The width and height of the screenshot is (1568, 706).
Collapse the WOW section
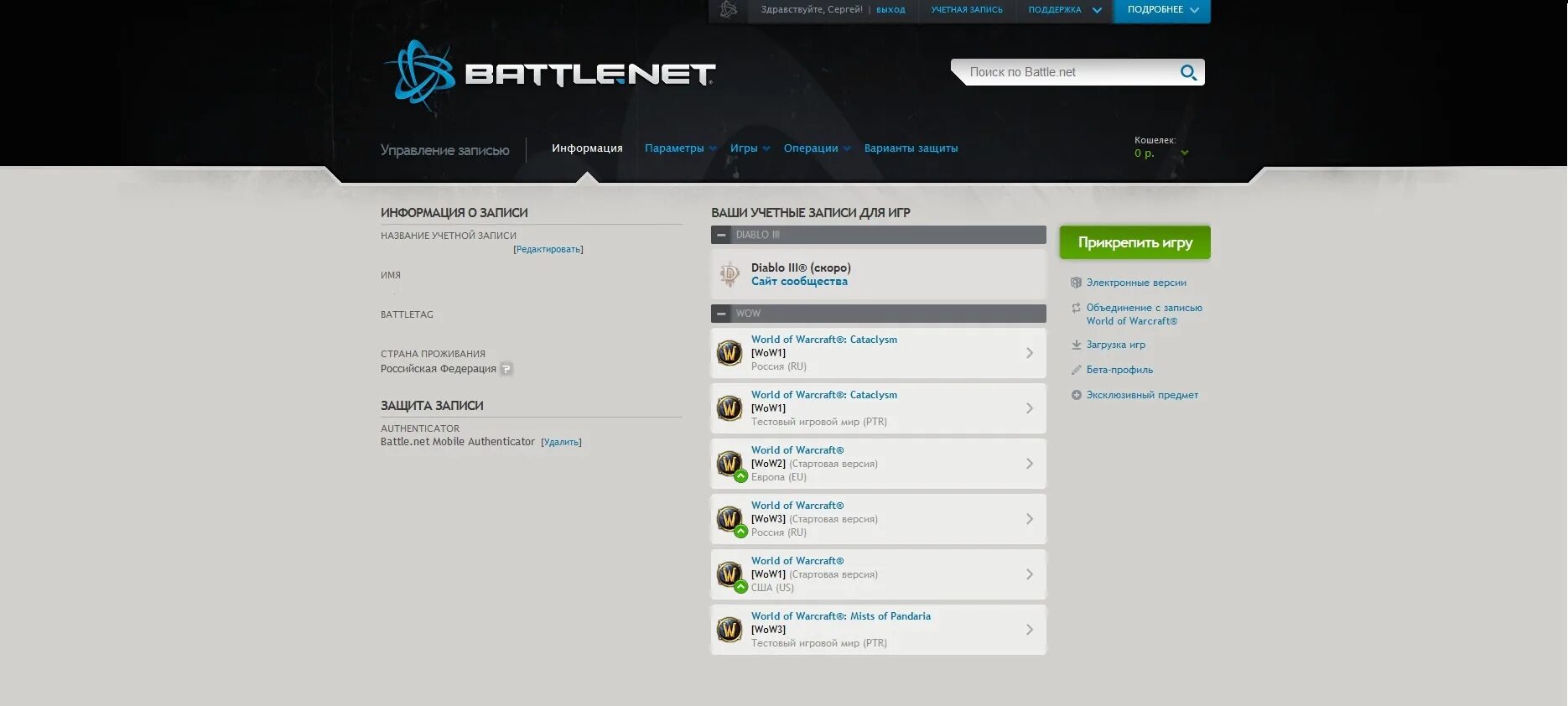[x=721, y=314]
